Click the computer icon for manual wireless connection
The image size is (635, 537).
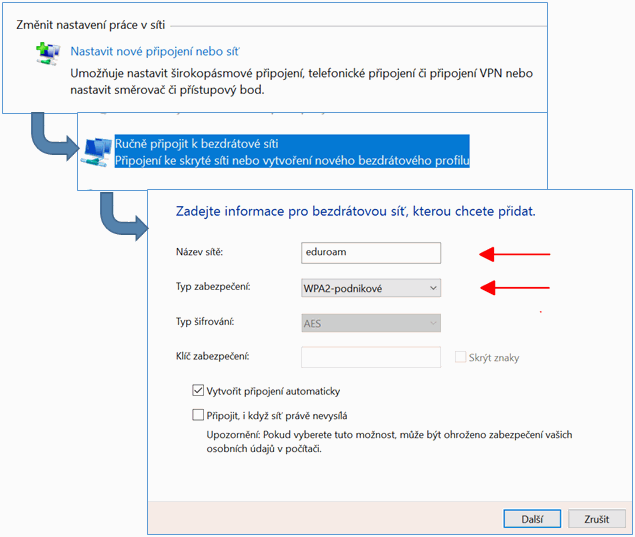(98, 152)
